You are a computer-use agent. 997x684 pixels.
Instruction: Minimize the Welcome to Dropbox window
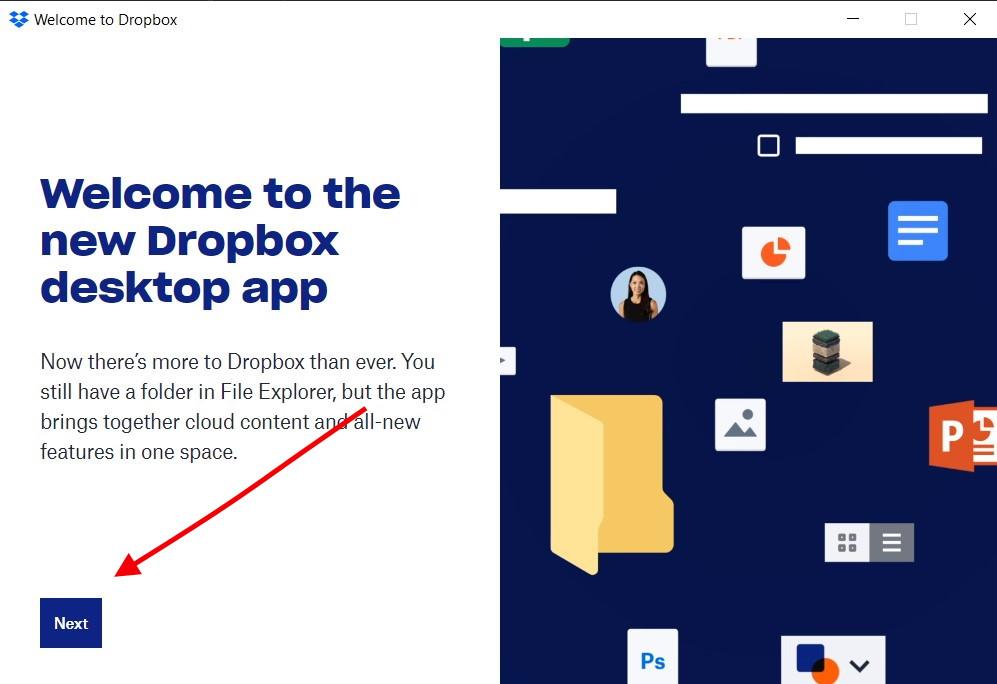pyautogui.click(x=853, y=19)
